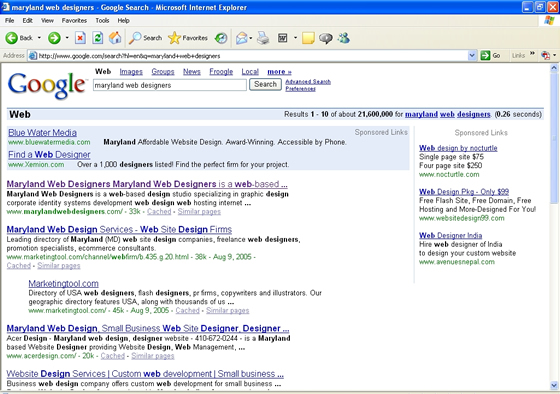Click the yellow note toolbar icon
The width and height of the screenshot is (560, 394).
(x=308, y=38)
